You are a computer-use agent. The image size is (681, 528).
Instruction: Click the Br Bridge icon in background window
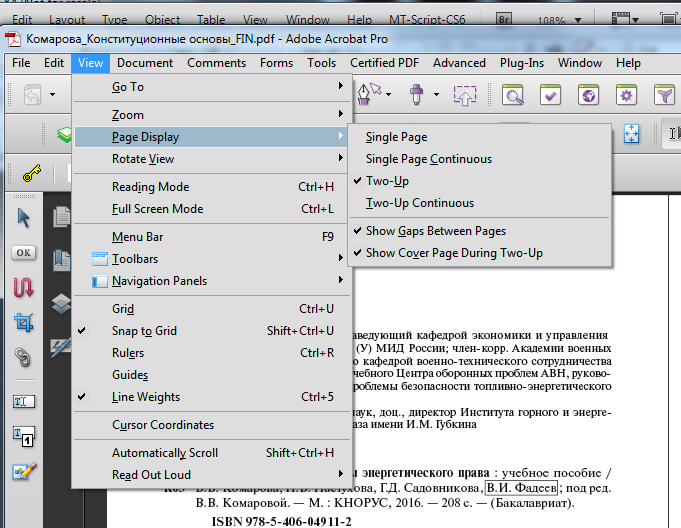point(504,19)
